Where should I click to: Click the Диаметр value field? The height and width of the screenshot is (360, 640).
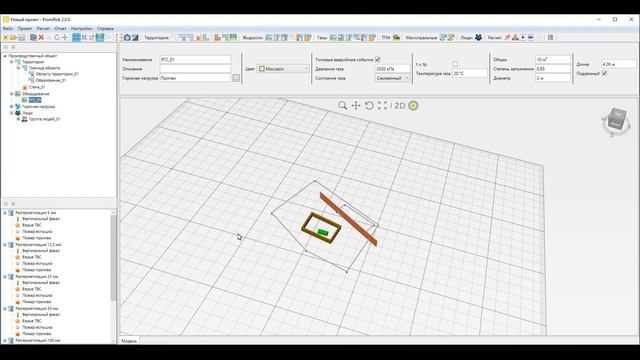pos(553,78)
